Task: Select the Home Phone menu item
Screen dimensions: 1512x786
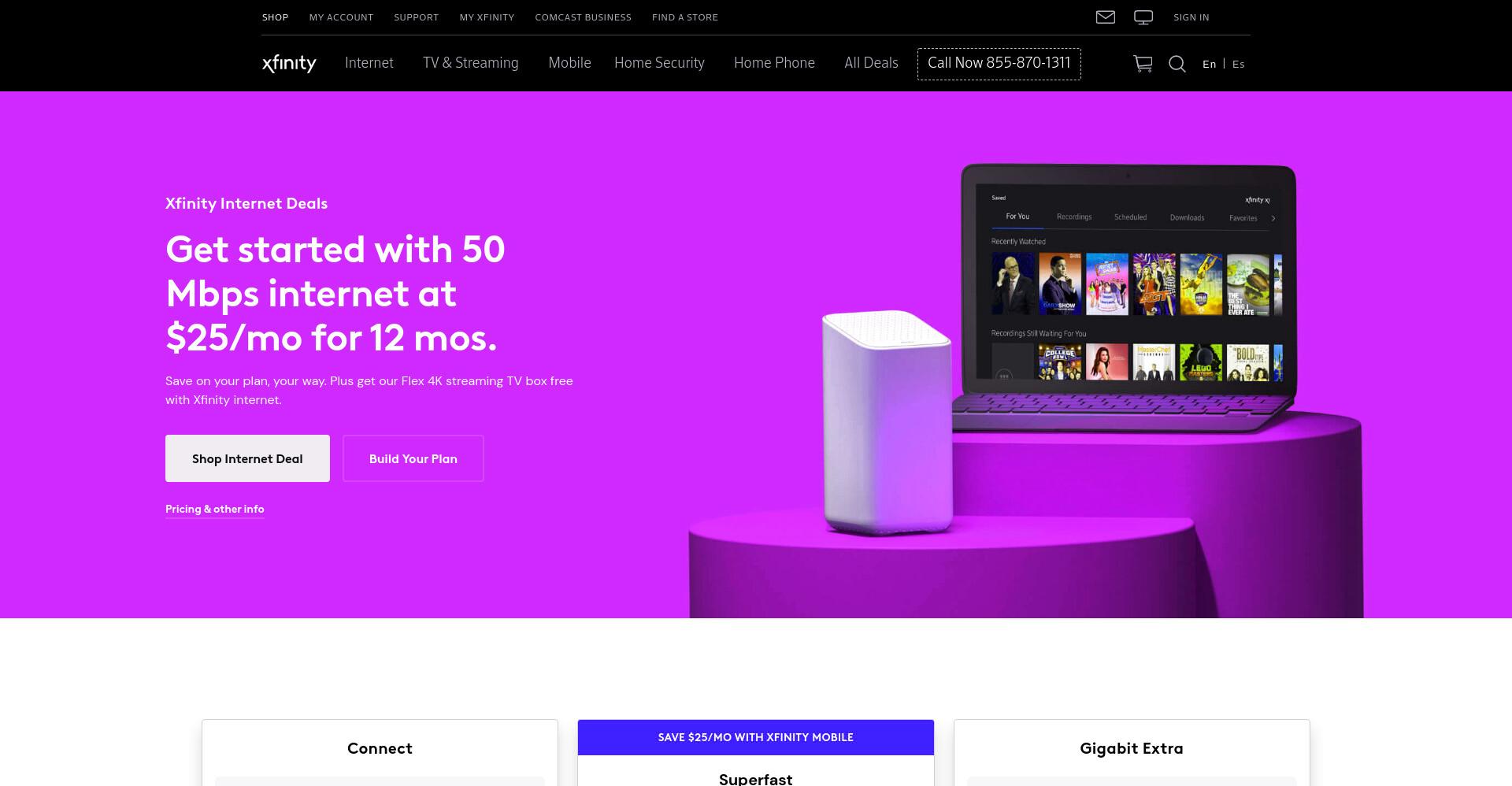Action: click(x=774, y=63)
